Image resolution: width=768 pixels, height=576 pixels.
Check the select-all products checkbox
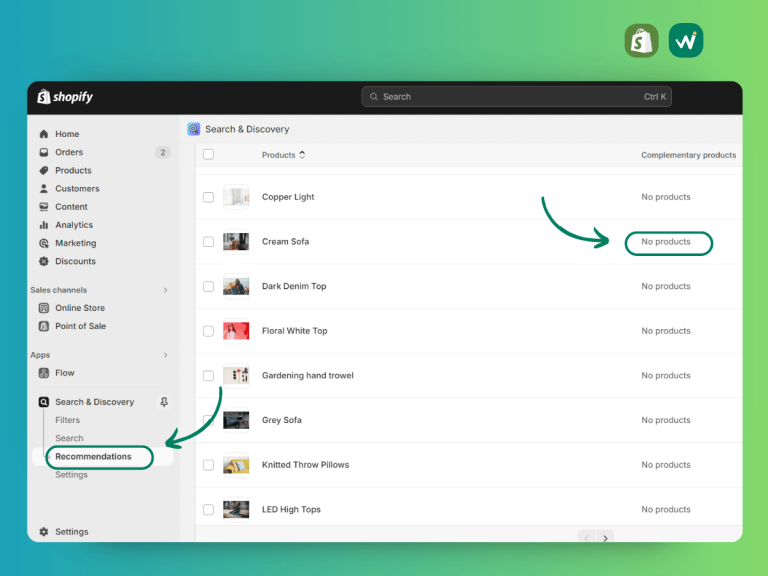208,154
